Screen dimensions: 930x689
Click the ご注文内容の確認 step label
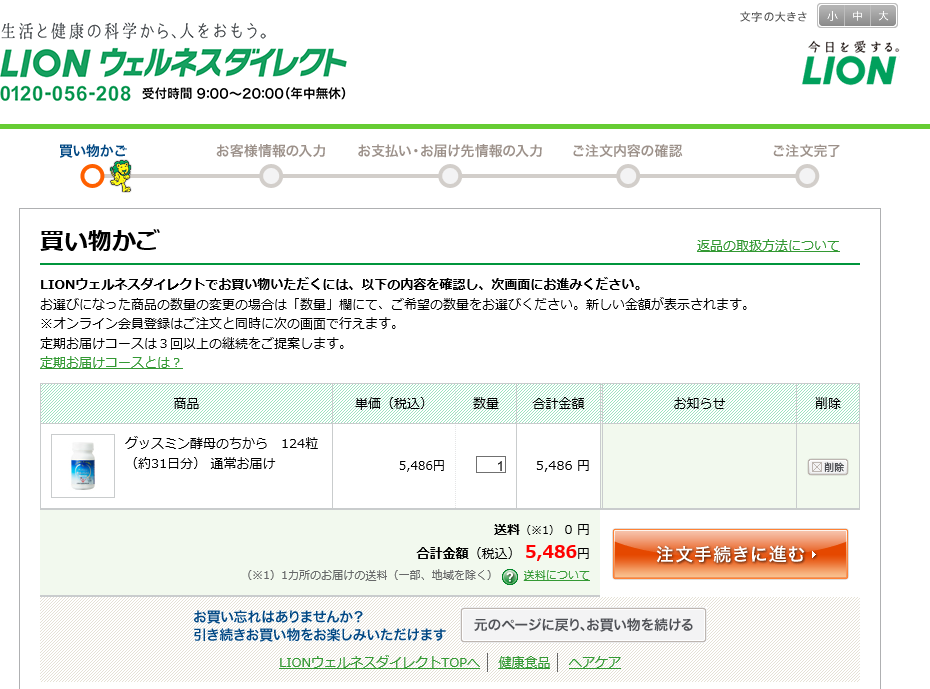(628, 151)
